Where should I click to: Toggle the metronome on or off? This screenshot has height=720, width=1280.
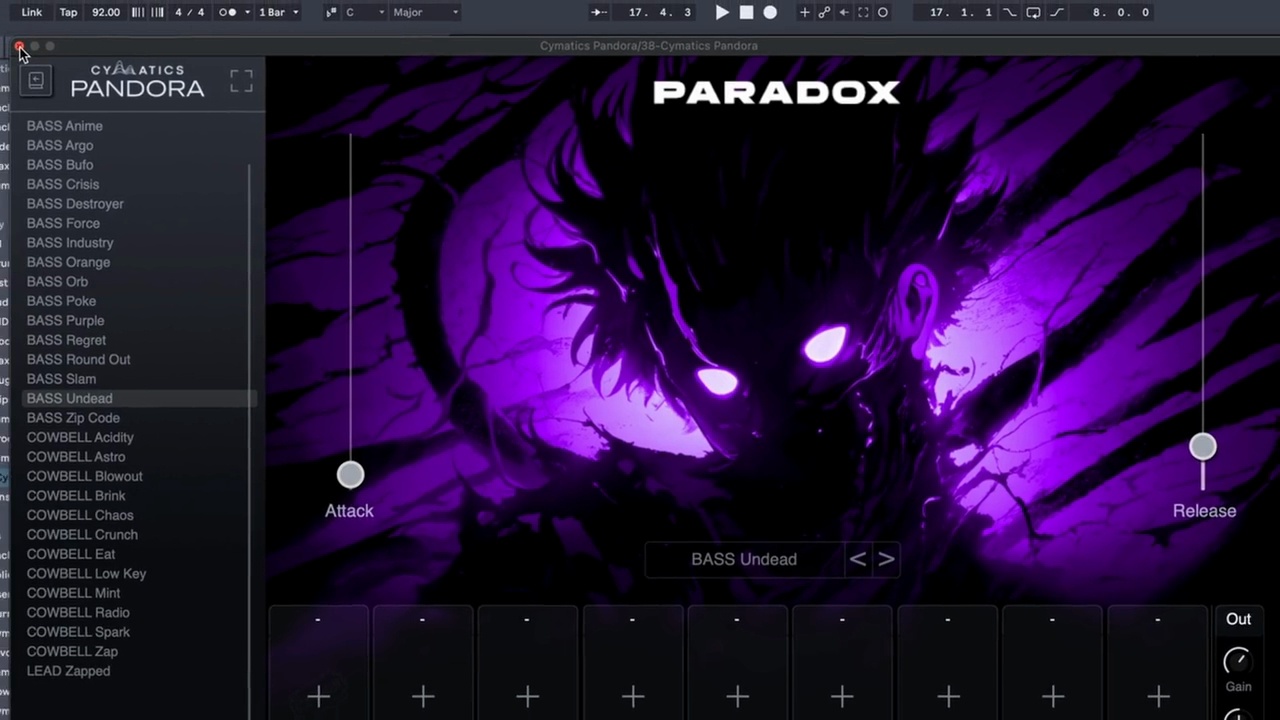pyautogui.click(x=228, y=12)
